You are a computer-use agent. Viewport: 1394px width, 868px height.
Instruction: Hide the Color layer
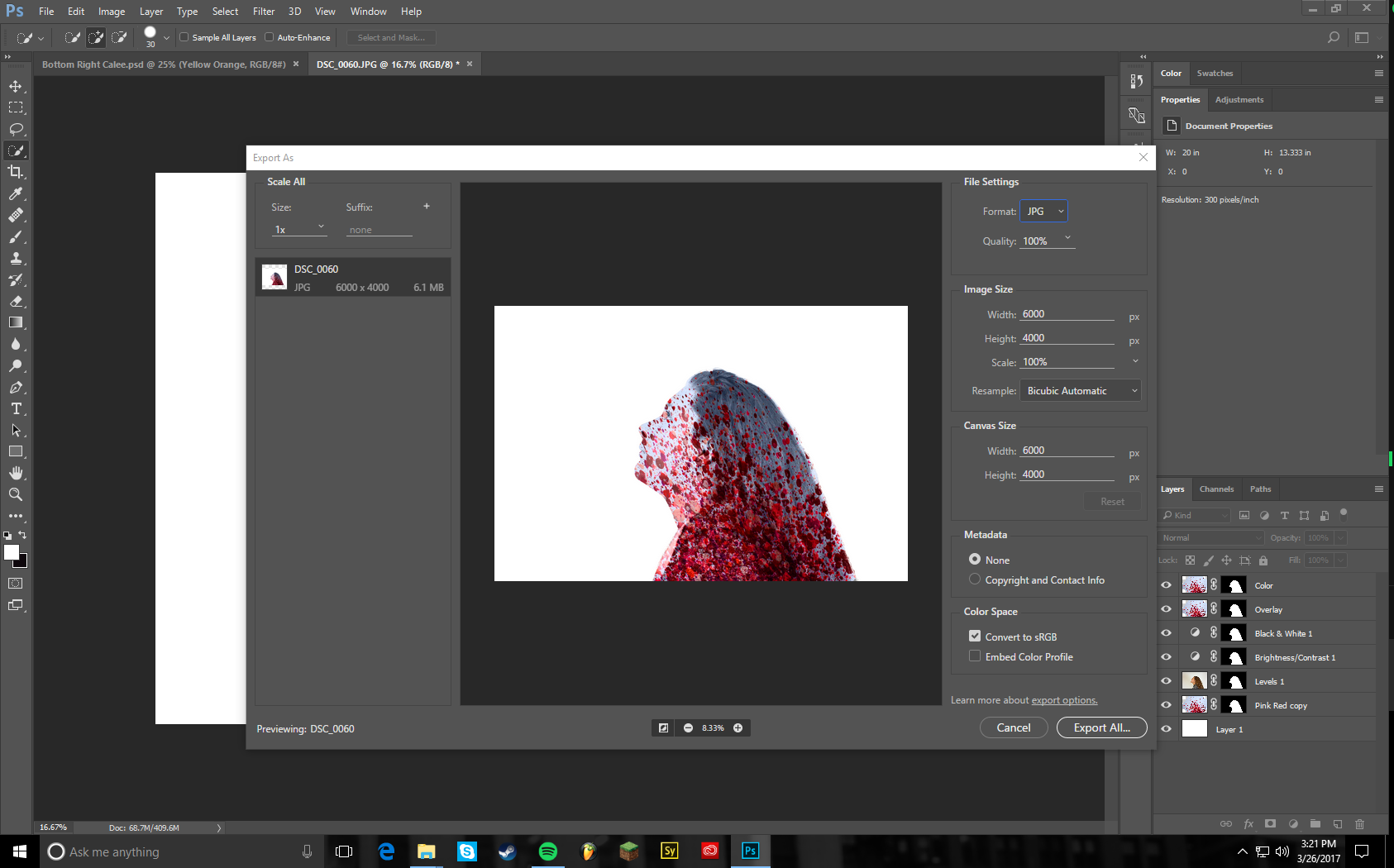(1167, 585)
